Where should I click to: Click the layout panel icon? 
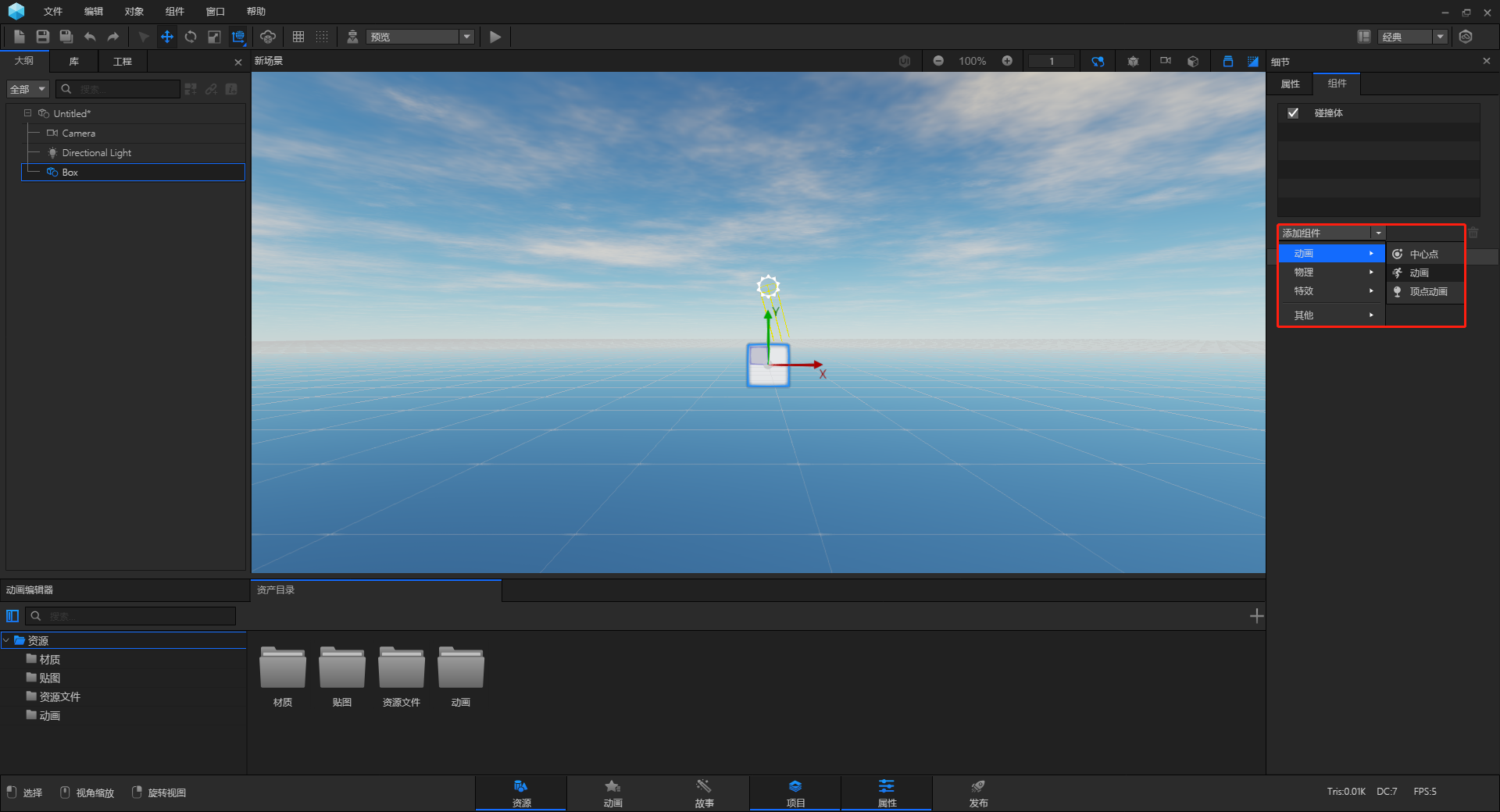(x=1364, y=37)
